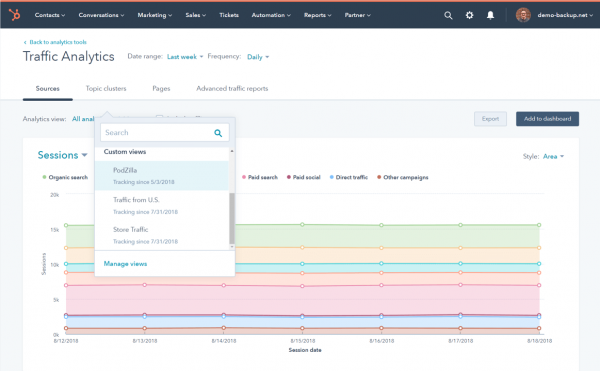600x371 pixels.
Task: Select Traffic from U.S. custom view
Action: (162, 205)
